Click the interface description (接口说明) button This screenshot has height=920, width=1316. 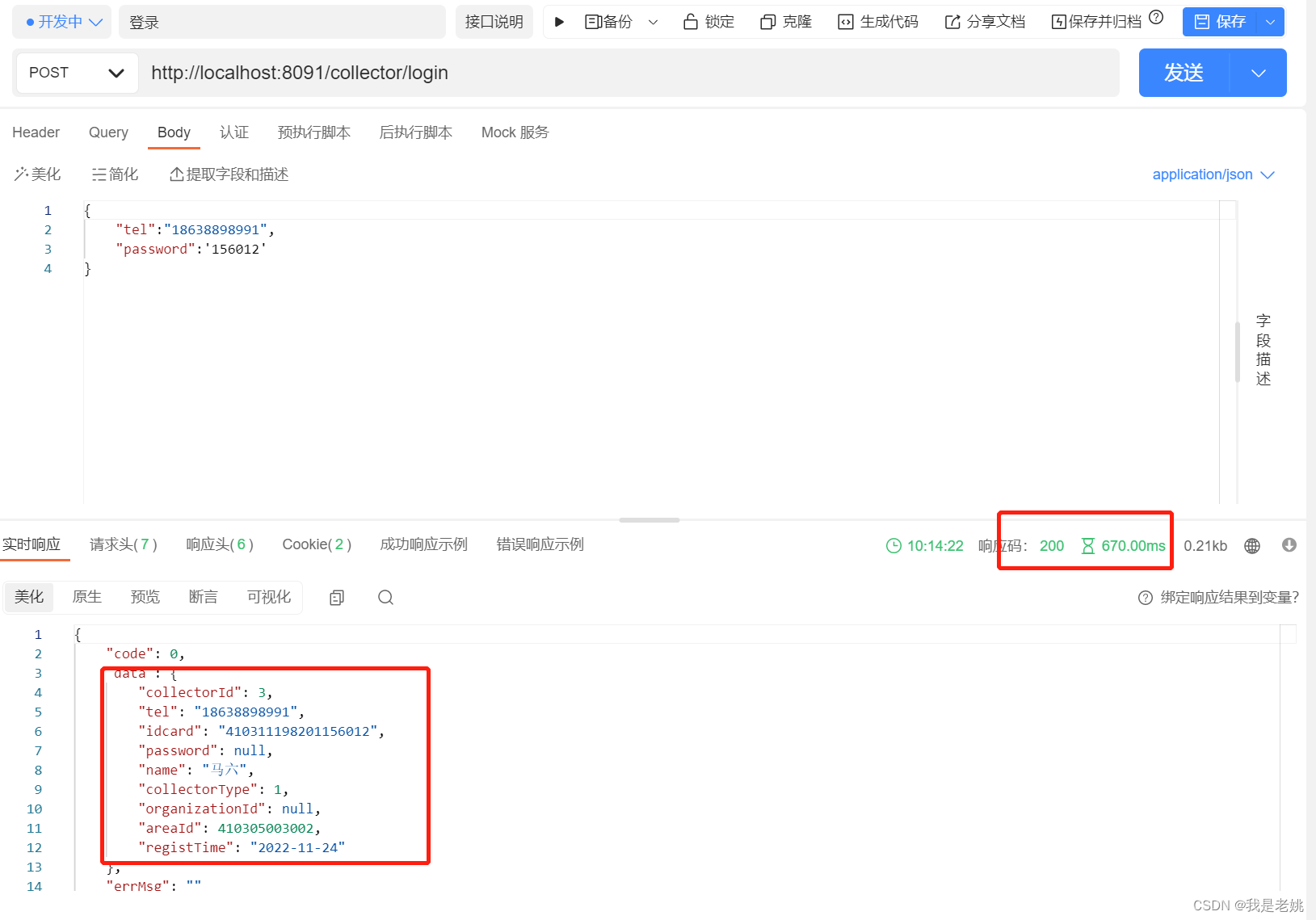coord(494,22)
